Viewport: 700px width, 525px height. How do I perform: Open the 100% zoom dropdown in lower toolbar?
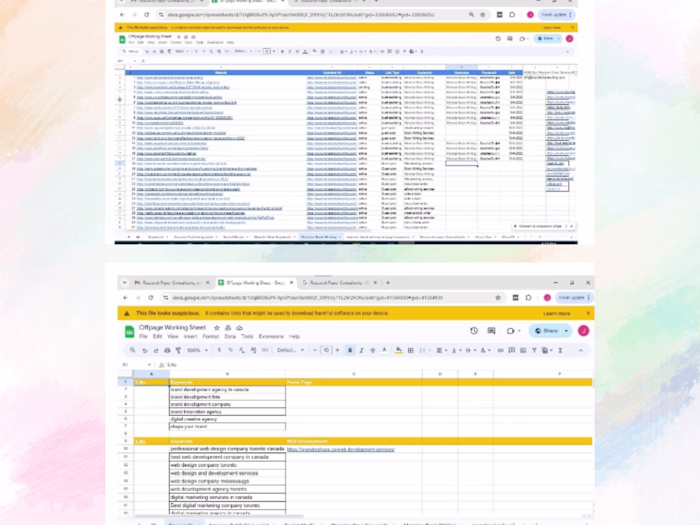pos(197,350)
